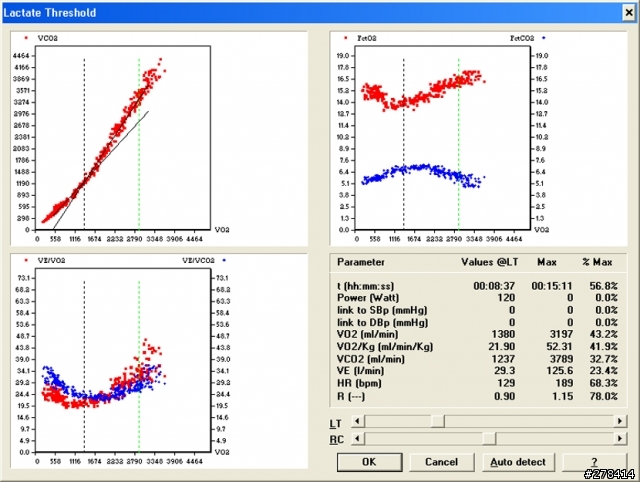Click the FetO2 legend label
The width and height of the screenshot is (640, 482).
367,38
